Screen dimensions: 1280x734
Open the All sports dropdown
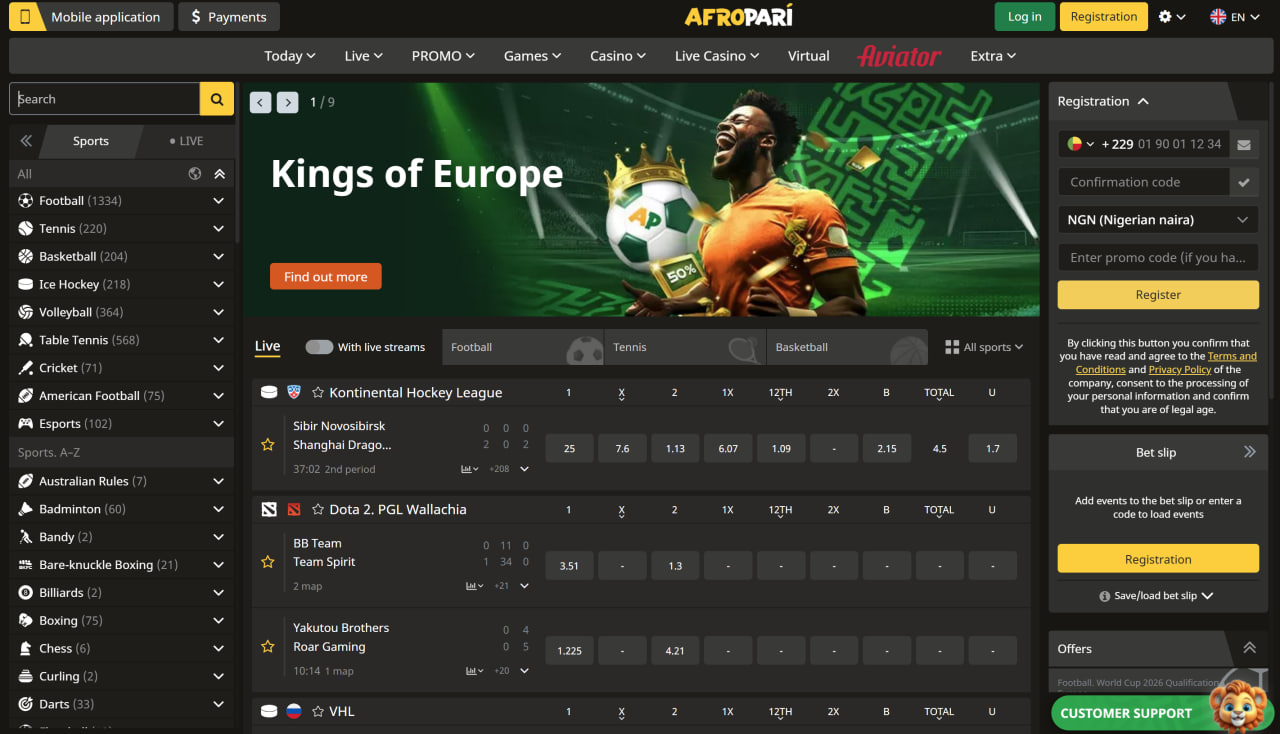click(x=984, y=347)
